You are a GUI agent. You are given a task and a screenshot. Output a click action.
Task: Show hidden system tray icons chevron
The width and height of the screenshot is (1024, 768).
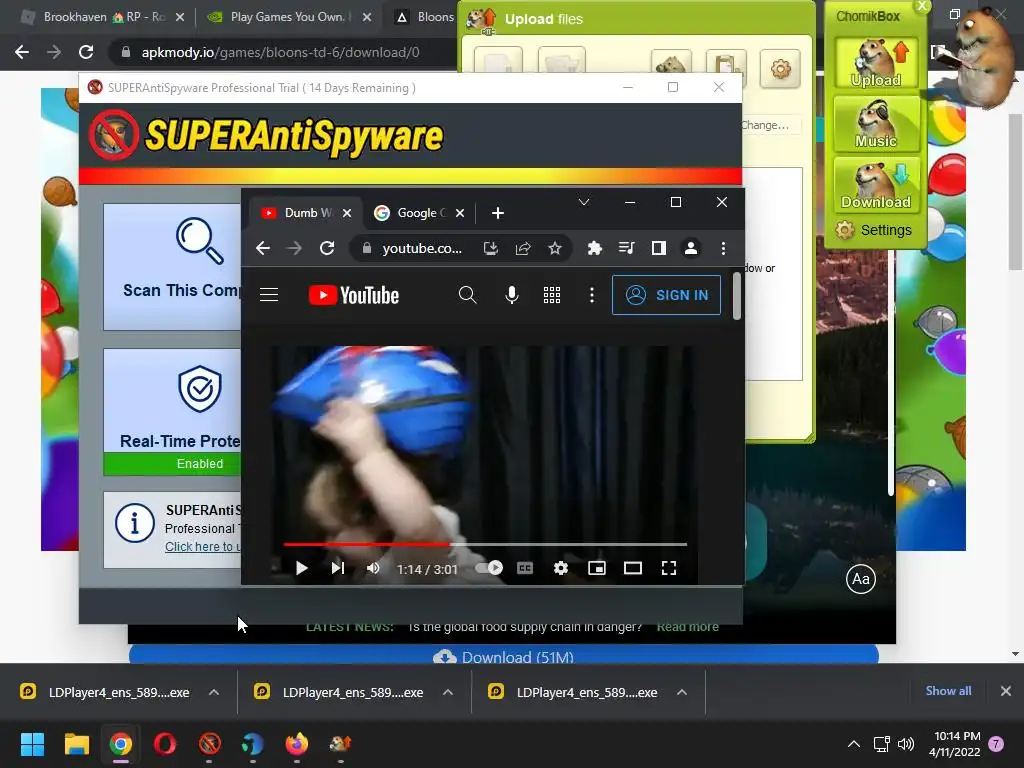coord(853,744)
